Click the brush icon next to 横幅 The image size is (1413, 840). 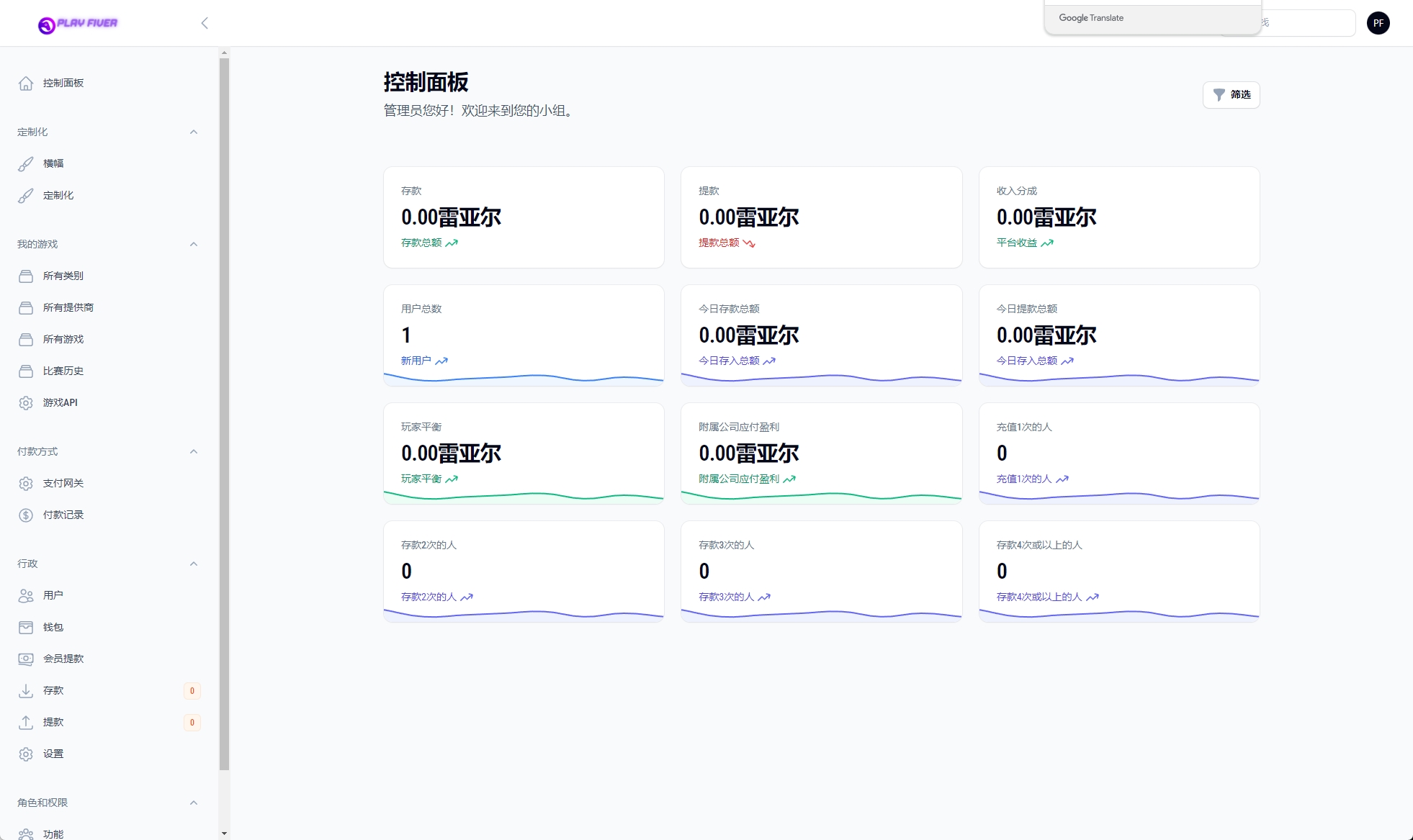(x=26, y=164)
